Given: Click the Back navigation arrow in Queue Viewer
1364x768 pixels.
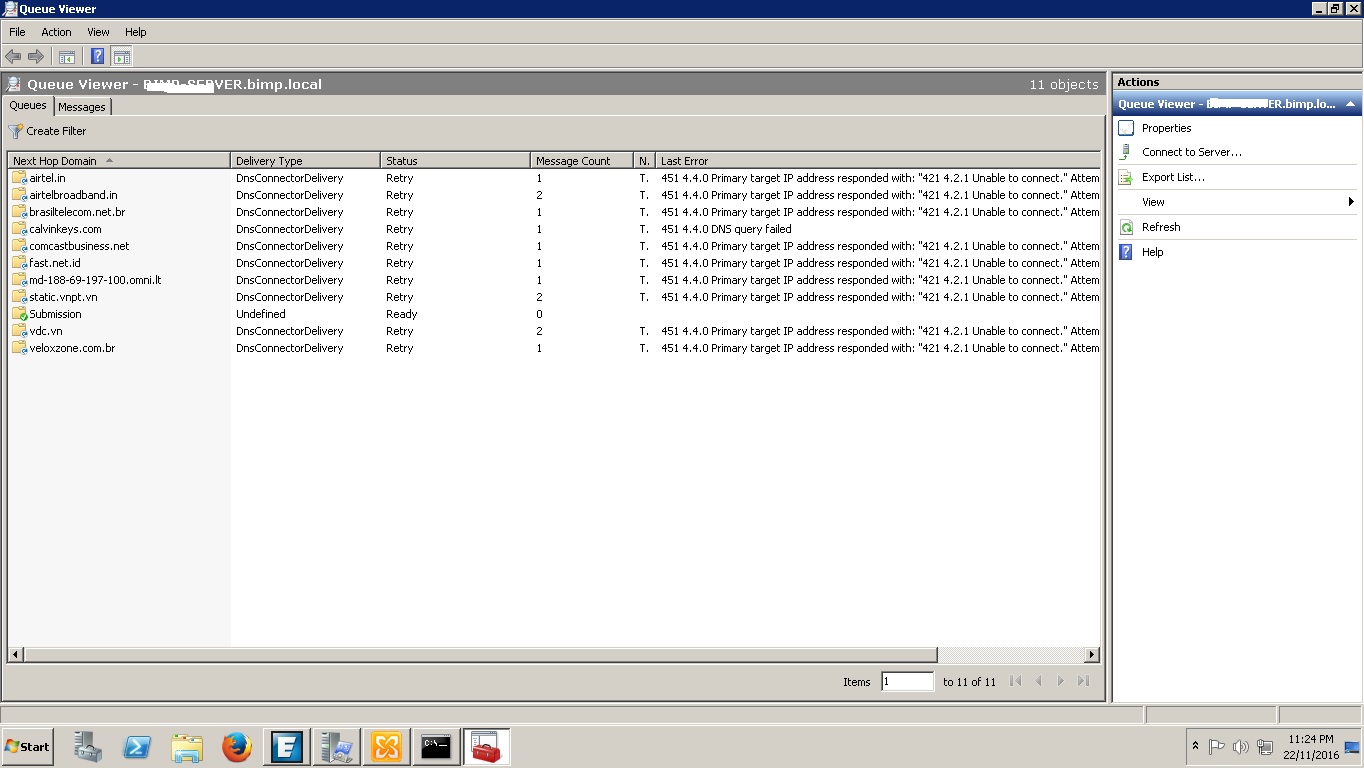Looking at the screenshot, I should [x=13, y=56].
